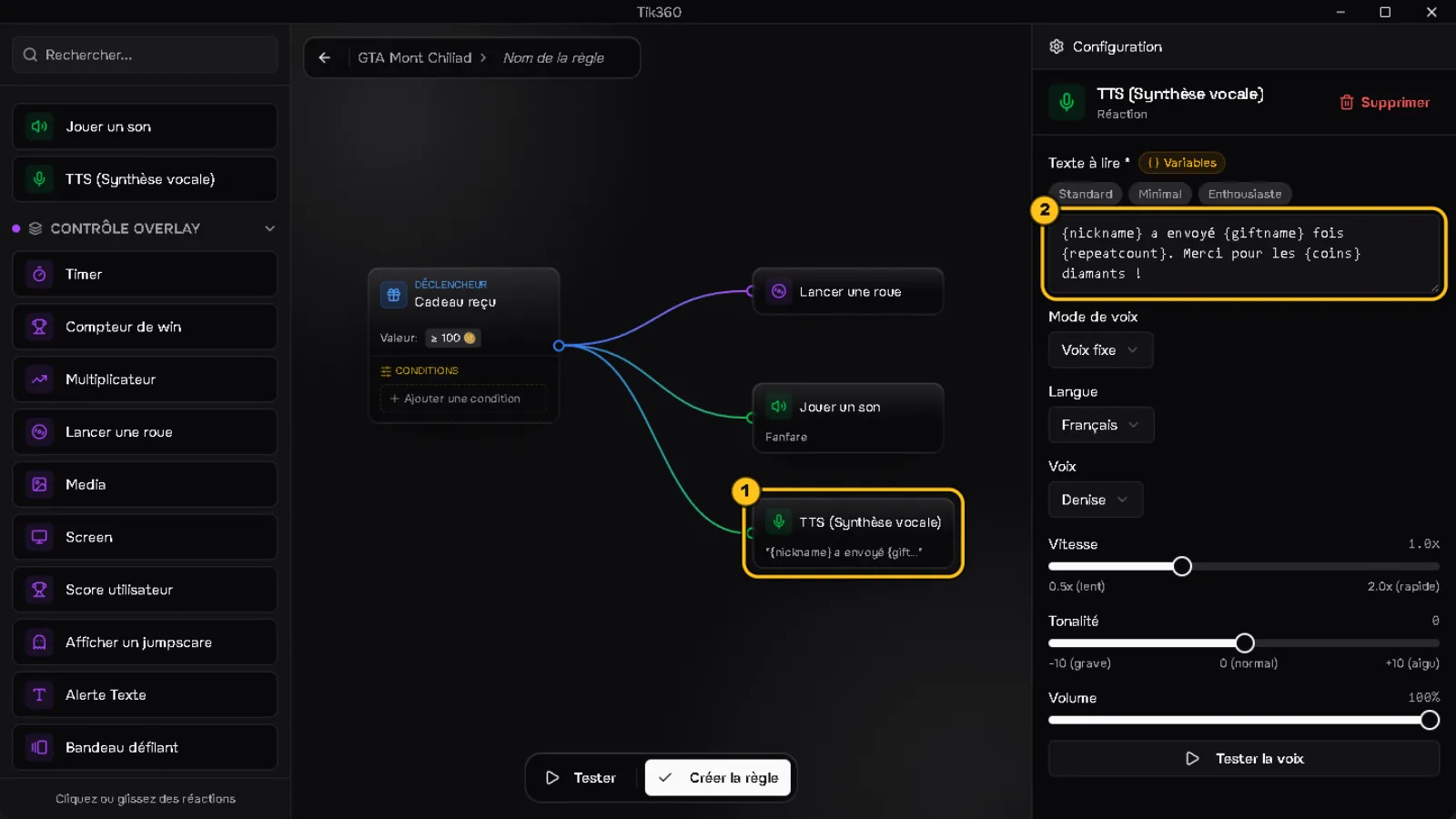This screenshot has width=1456, height=819.
Task: Click the Lancer une roue sidebar icon
Action: coord(39,432)
